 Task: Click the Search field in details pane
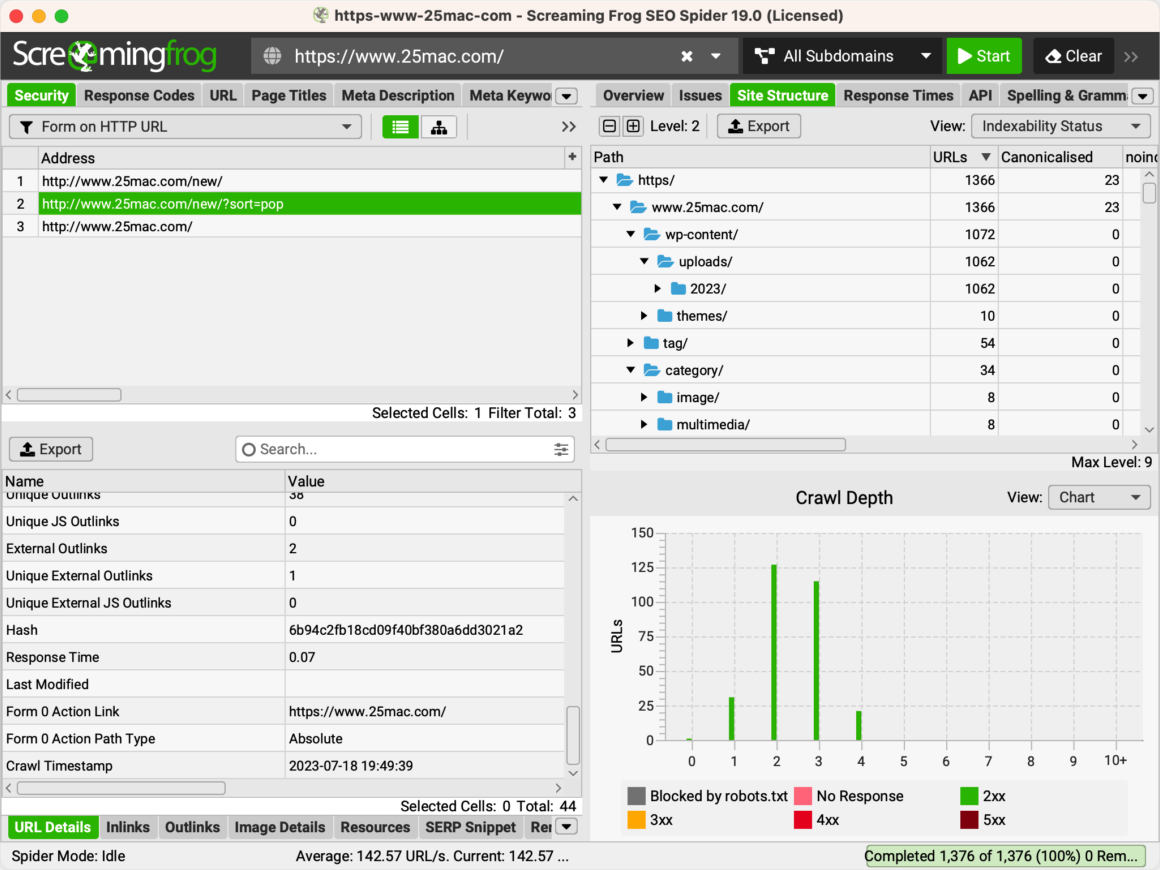coord(405,449)
